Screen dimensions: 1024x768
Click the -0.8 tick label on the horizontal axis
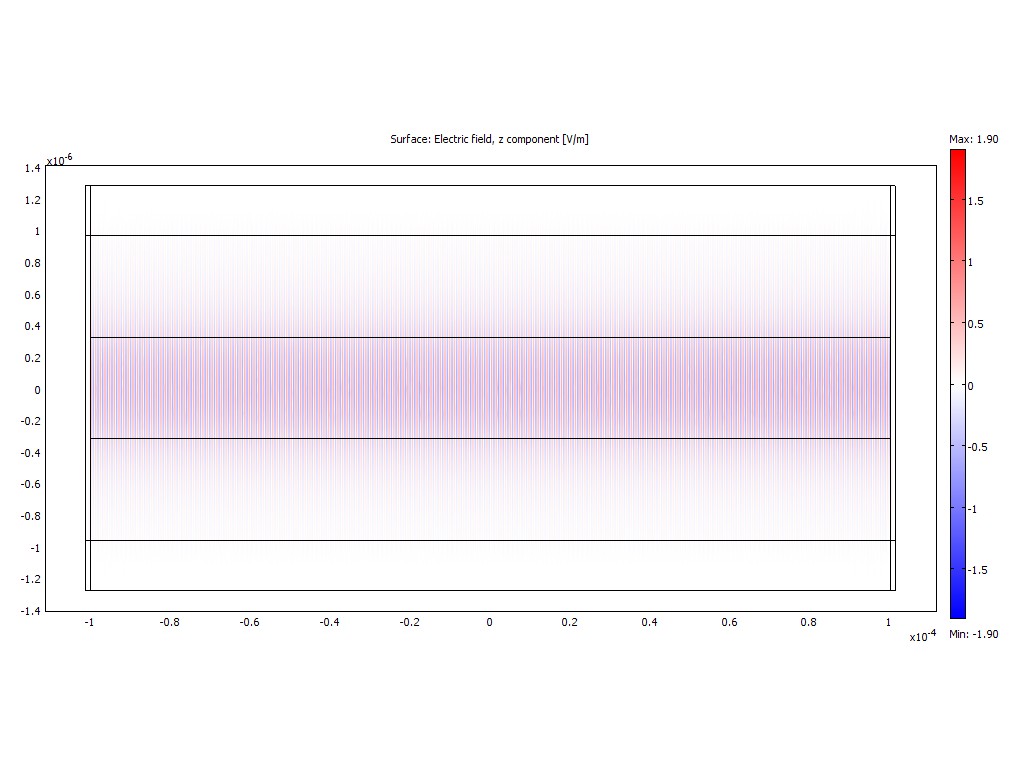[169, 622]
